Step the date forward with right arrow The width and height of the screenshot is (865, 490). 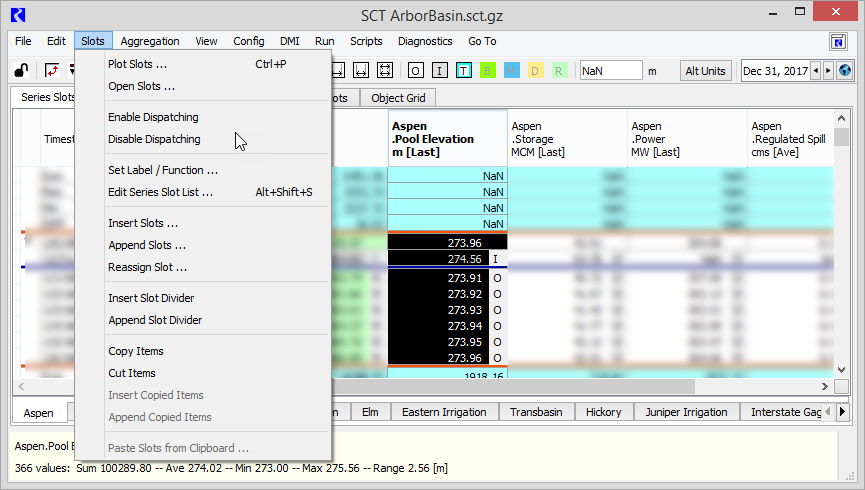pos(828,71)
